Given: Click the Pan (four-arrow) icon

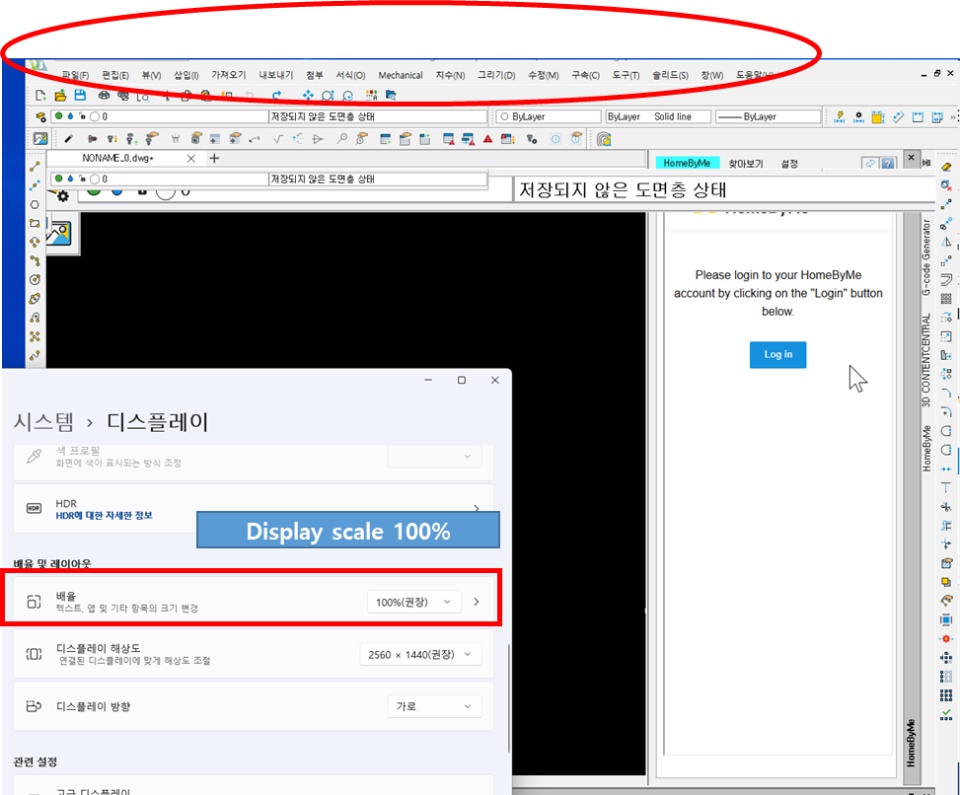Looking at the screenshot, I should coord(308,96).
